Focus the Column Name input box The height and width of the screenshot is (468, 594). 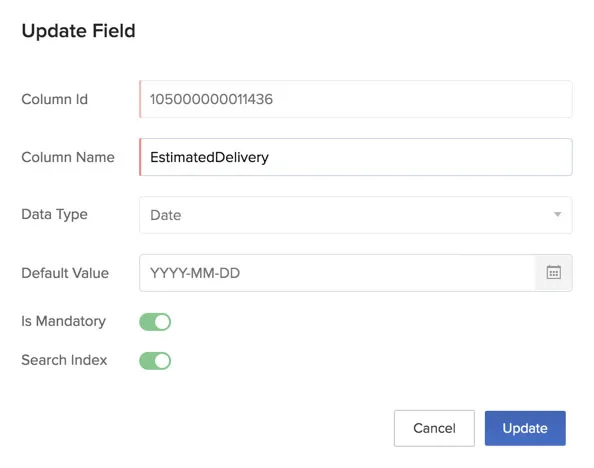(356, 157)
